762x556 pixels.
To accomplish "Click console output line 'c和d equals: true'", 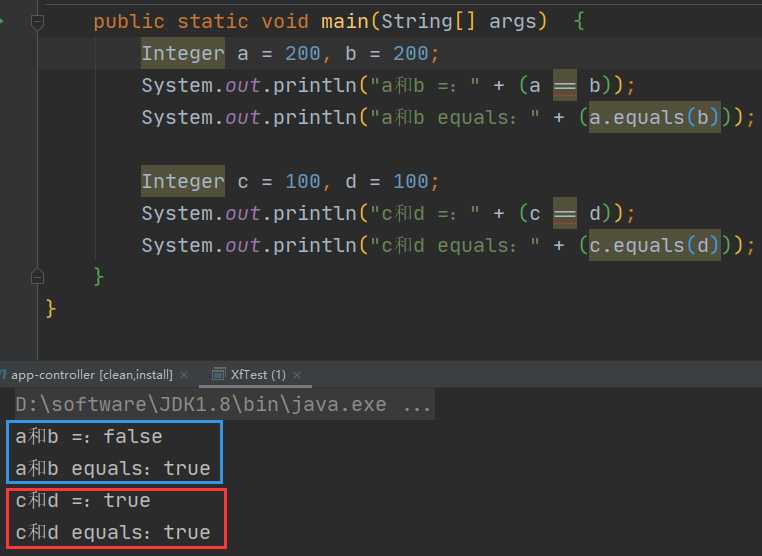I will [x=112, y=532].
